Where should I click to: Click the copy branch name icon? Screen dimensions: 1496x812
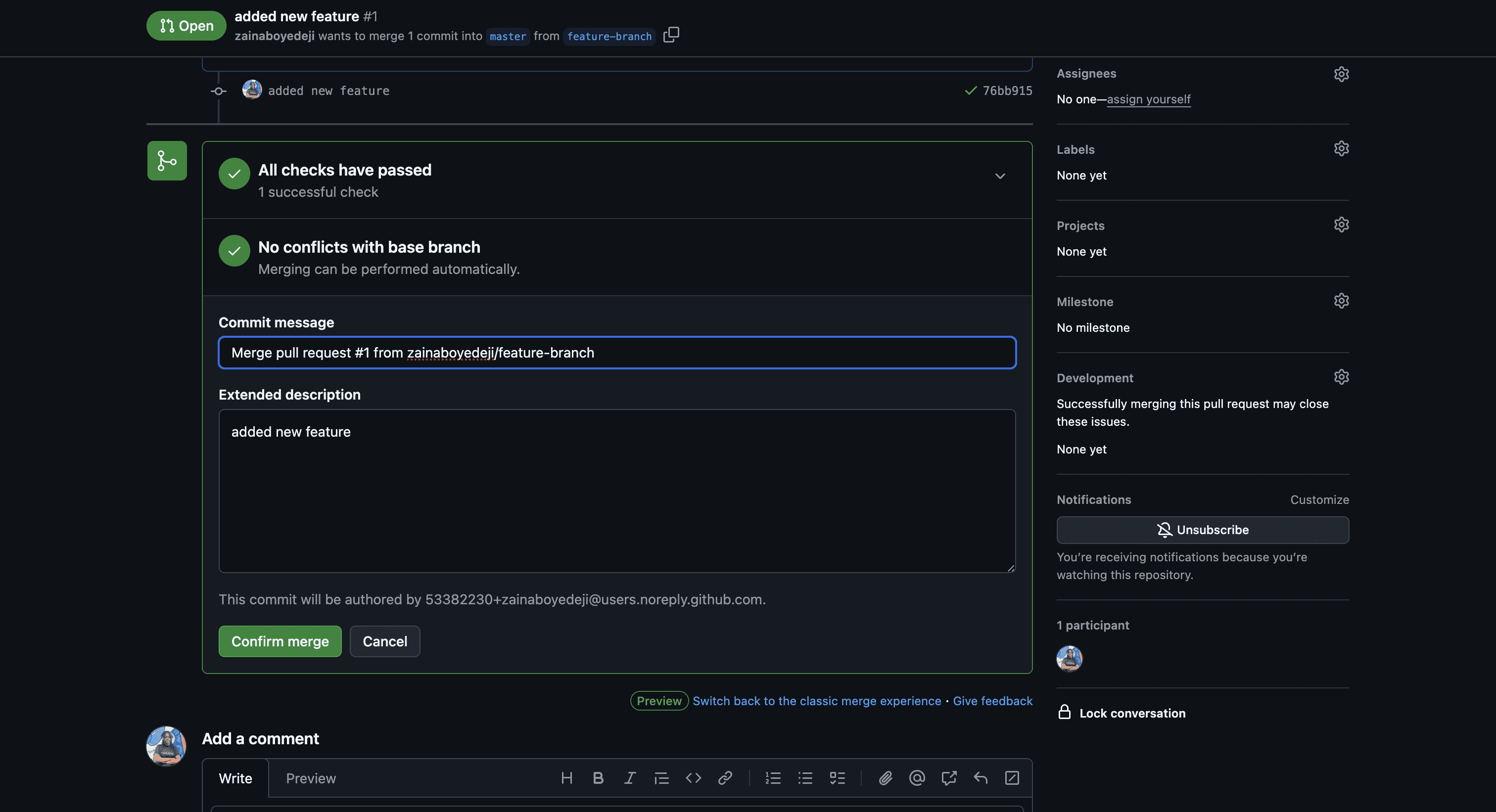(671, 35)
